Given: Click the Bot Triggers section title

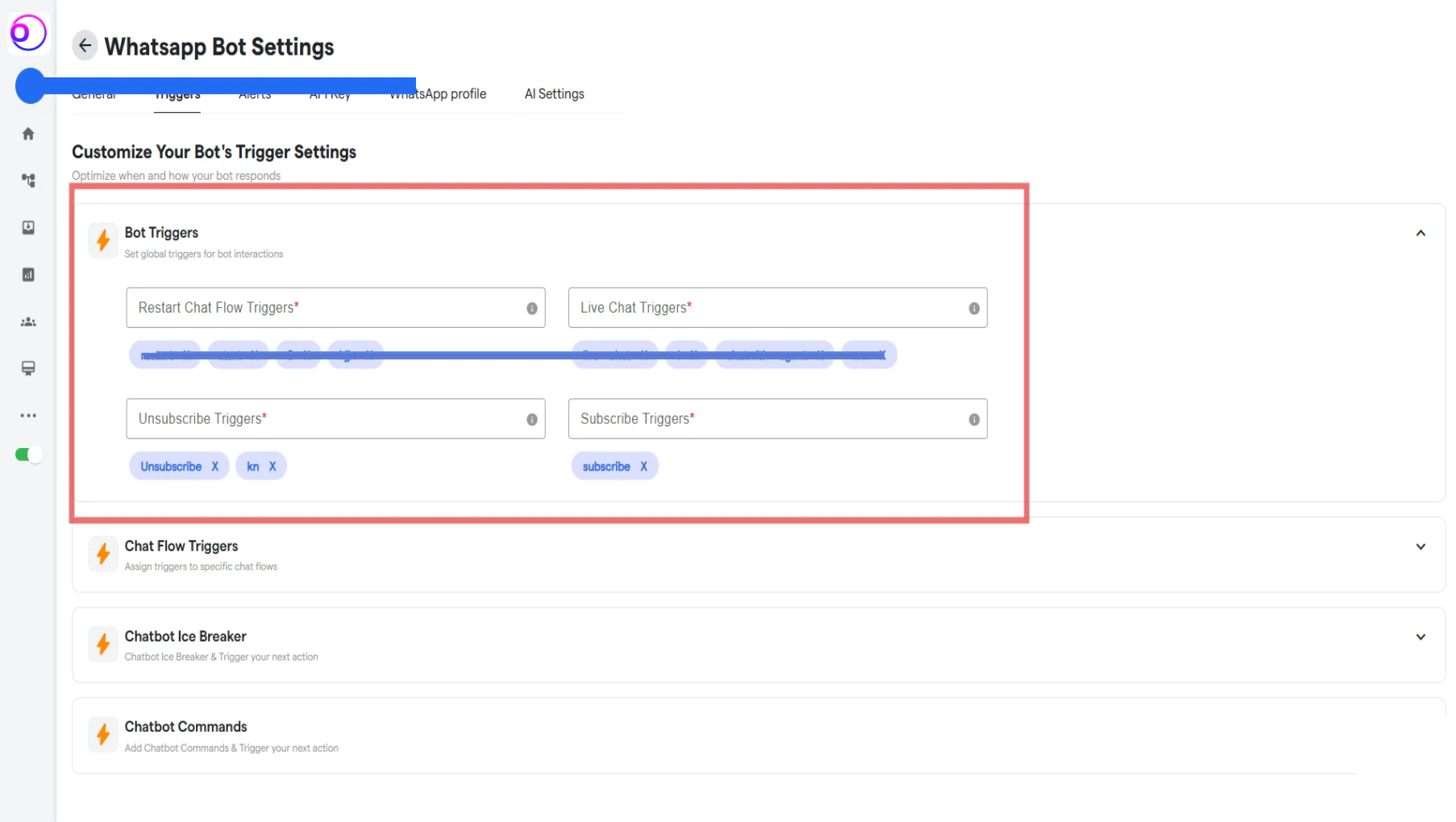Looking at the screenshot, I should click(x=161, y=233).
